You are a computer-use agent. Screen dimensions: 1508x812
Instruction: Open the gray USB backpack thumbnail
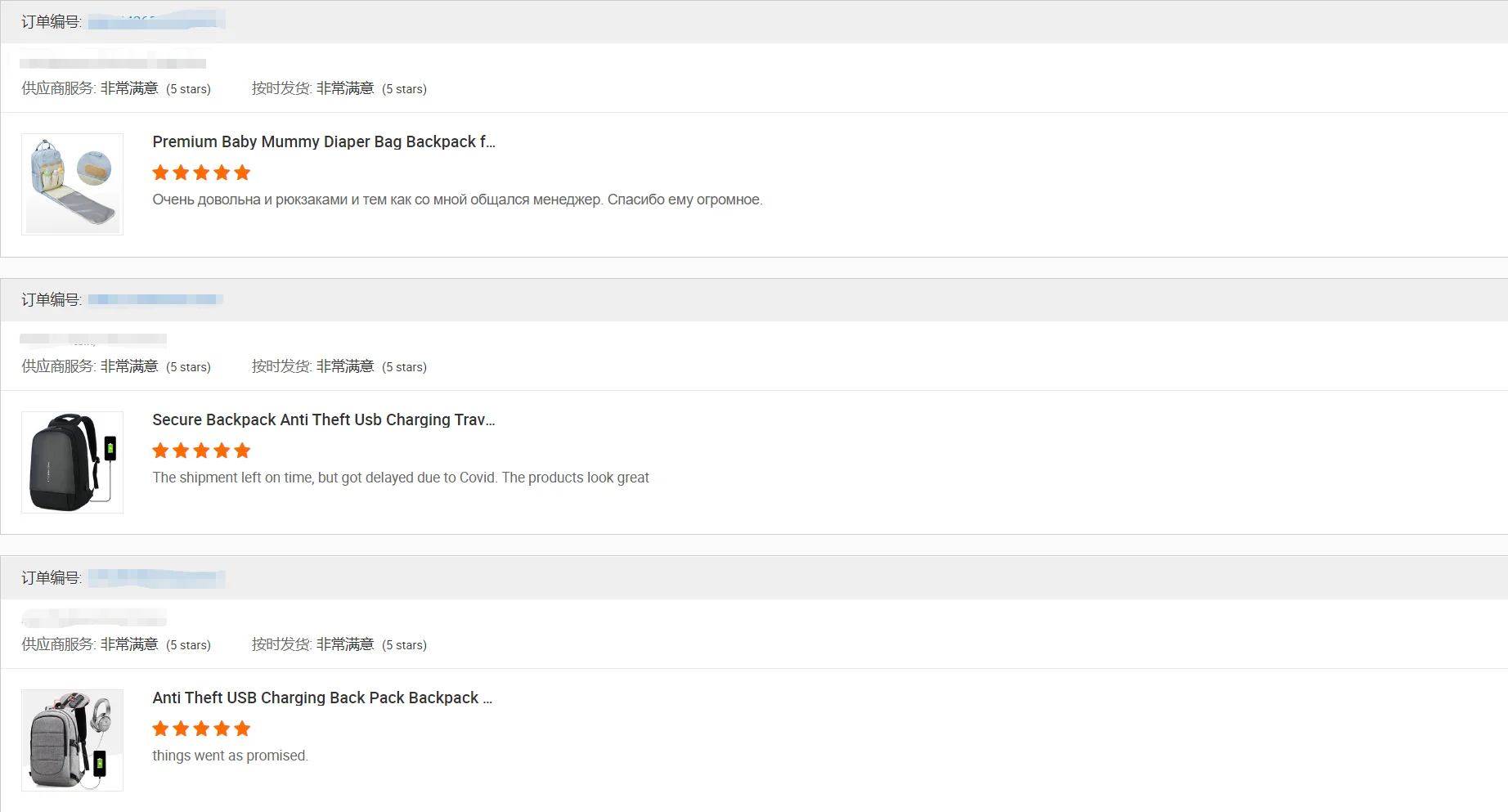click(x=72, y=740)
